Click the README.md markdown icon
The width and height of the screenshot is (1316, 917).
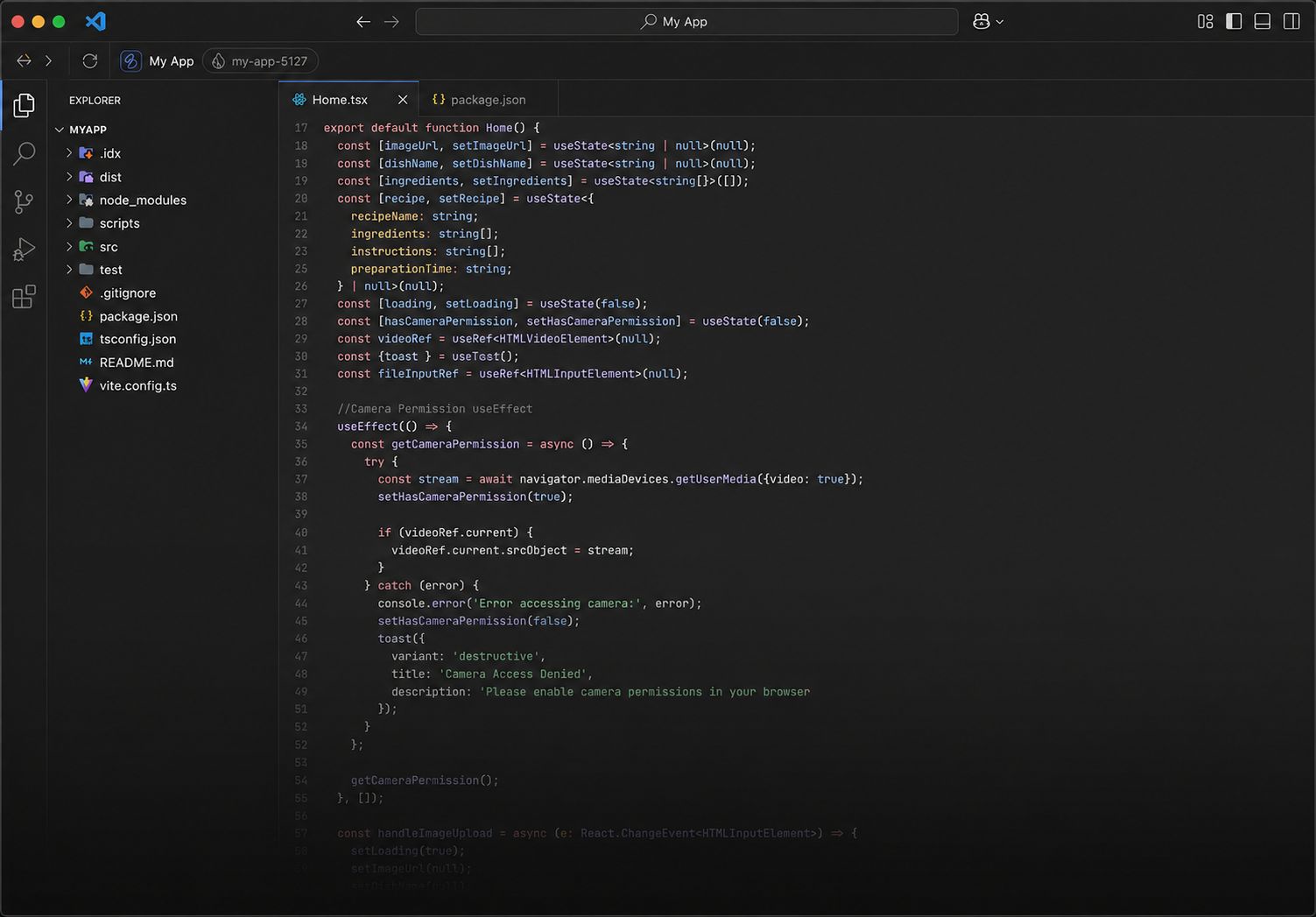86,362
